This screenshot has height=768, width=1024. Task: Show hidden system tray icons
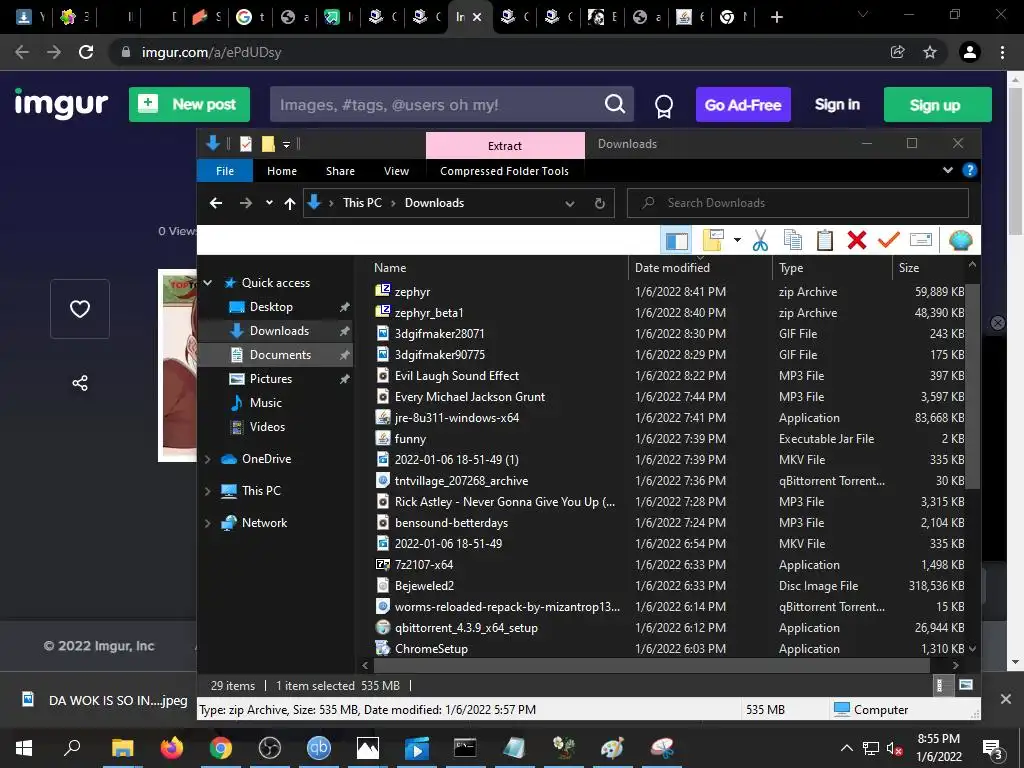(846, 748)
